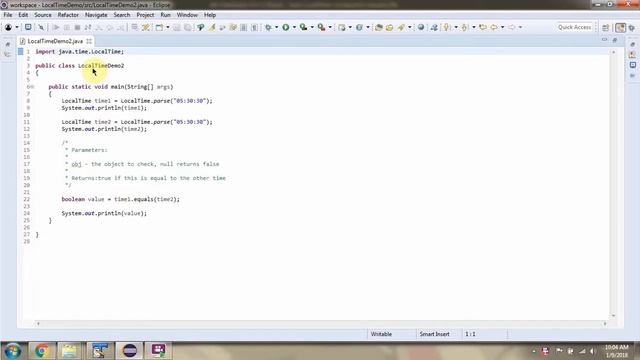This screenshot has width=640, height=360.
Task: Close the LocalTimeDemo2.java tab
Action: [x=89, y=41]
